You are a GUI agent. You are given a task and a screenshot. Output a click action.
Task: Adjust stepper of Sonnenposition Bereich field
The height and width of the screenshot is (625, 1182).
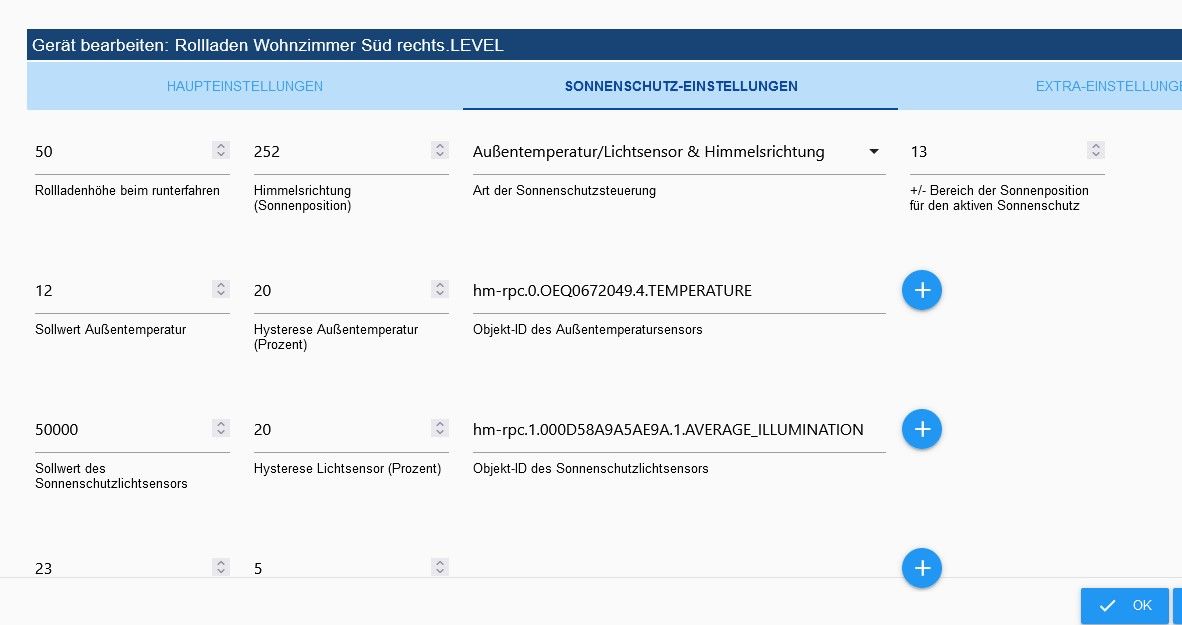point(1096,150)
